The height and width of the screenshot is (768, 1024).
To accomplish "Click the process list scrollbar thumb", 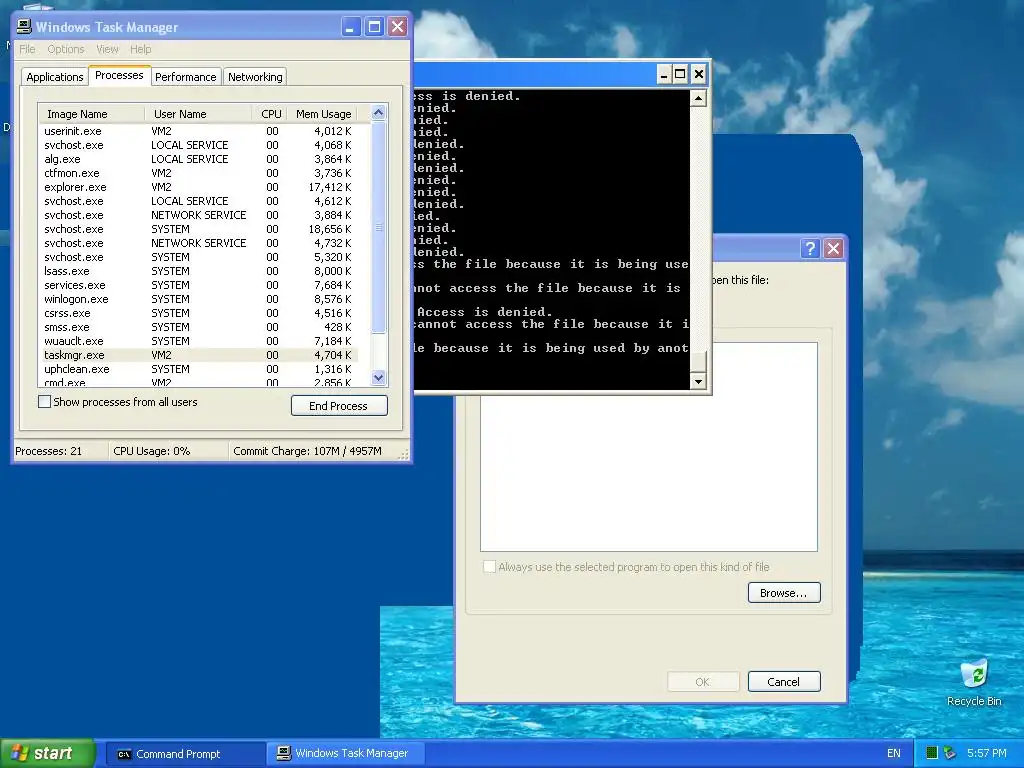I will (x=379, y=227).
